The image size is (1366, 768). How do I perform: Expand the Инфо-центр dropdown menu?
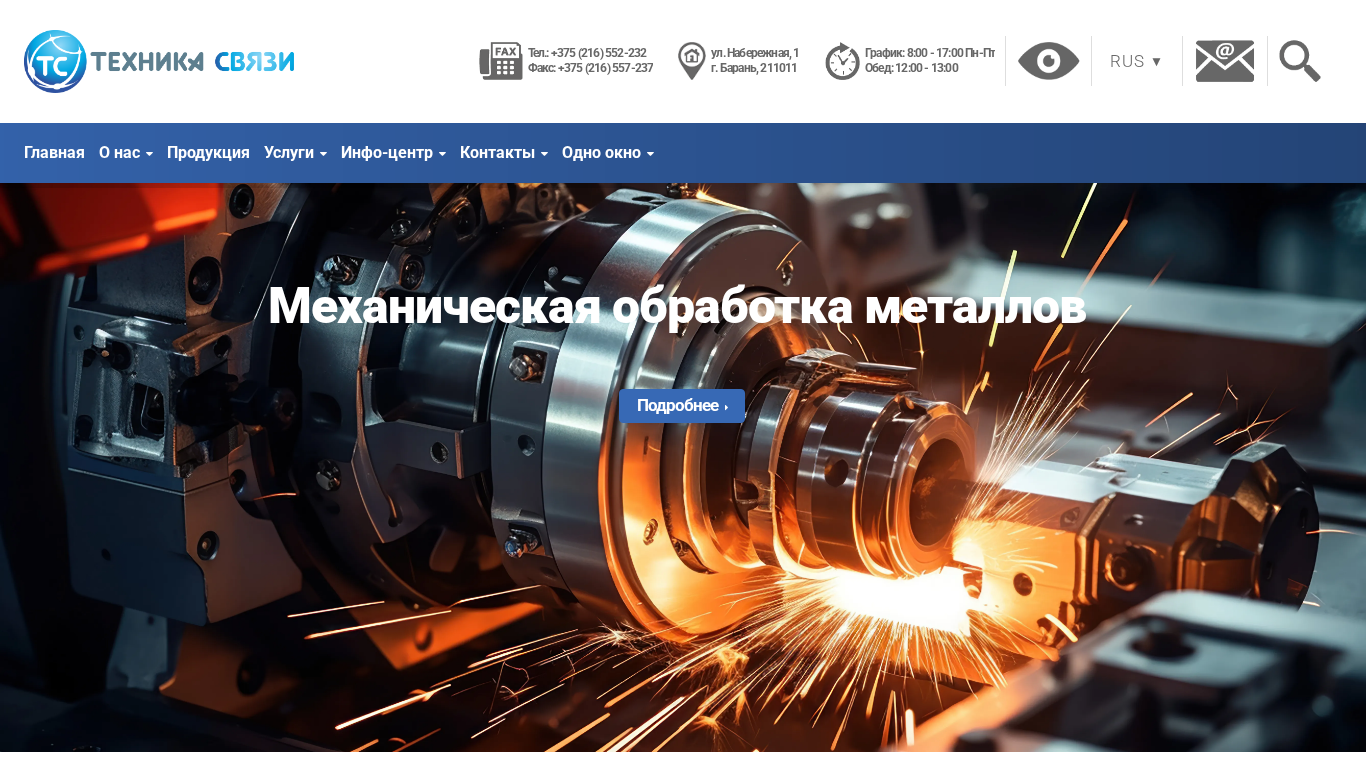coord(393,153)
